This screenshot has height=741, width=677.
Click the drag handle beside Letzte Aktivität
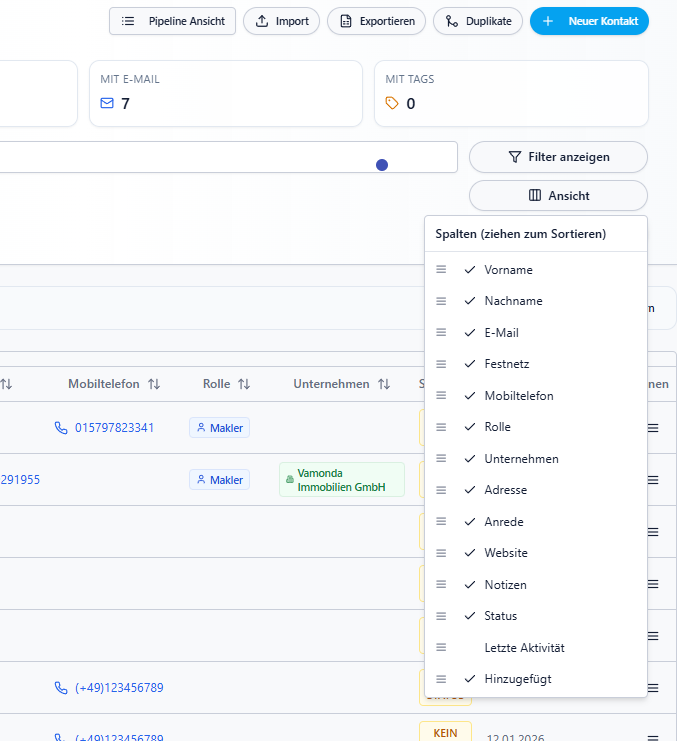(x=441, y=648)
